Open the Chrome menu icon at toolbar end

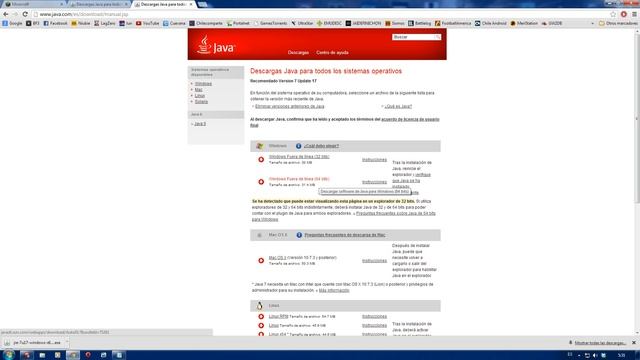pyautogui.click(x=634, y=14)
